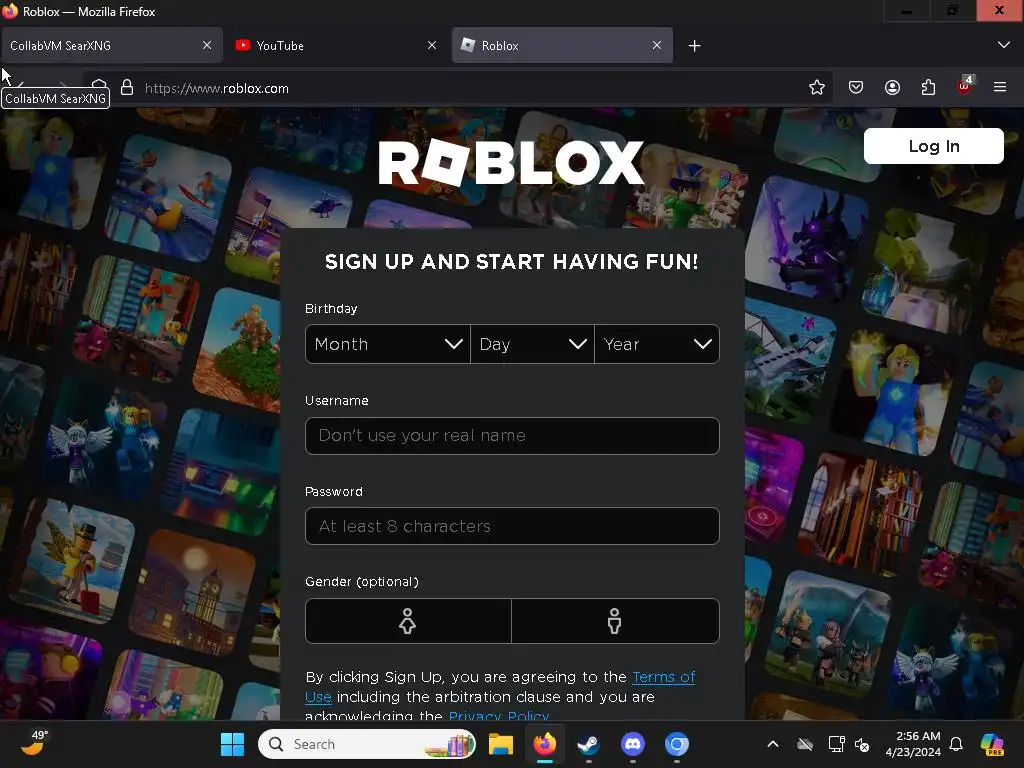Open a new tab with plus icon
Viewport: 1024px width, 768px height.
[x=695, y=46]
